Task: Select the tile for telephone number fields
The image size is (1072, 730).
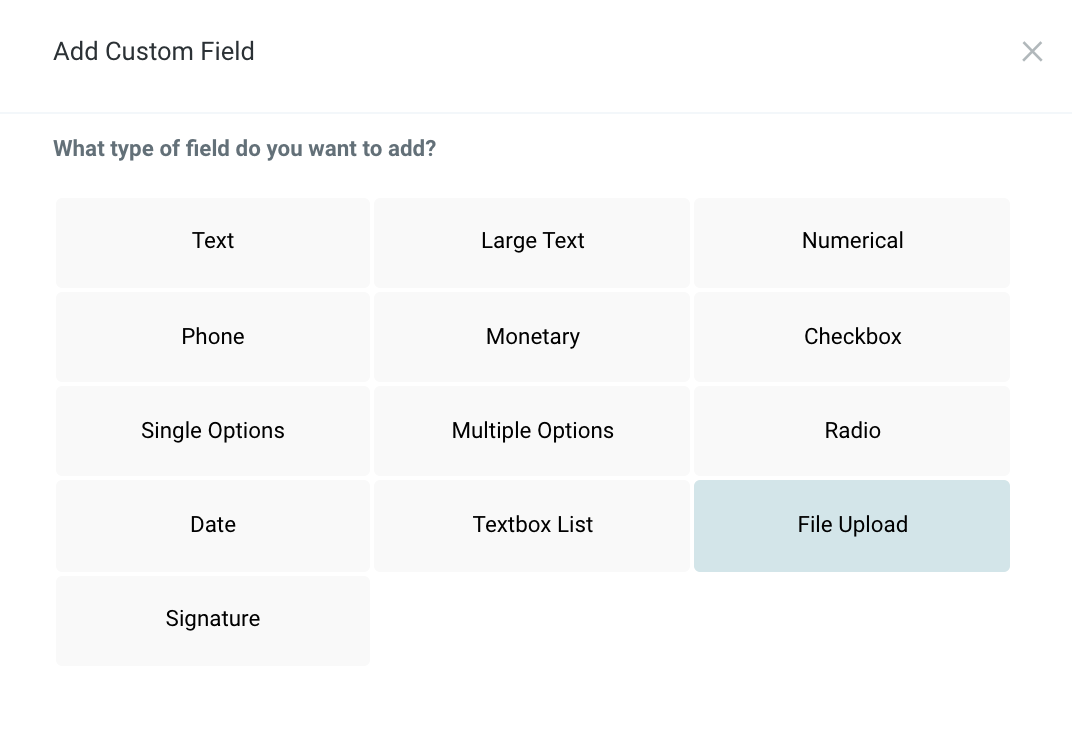Action: pyautogui.click(x=213, y=337)
